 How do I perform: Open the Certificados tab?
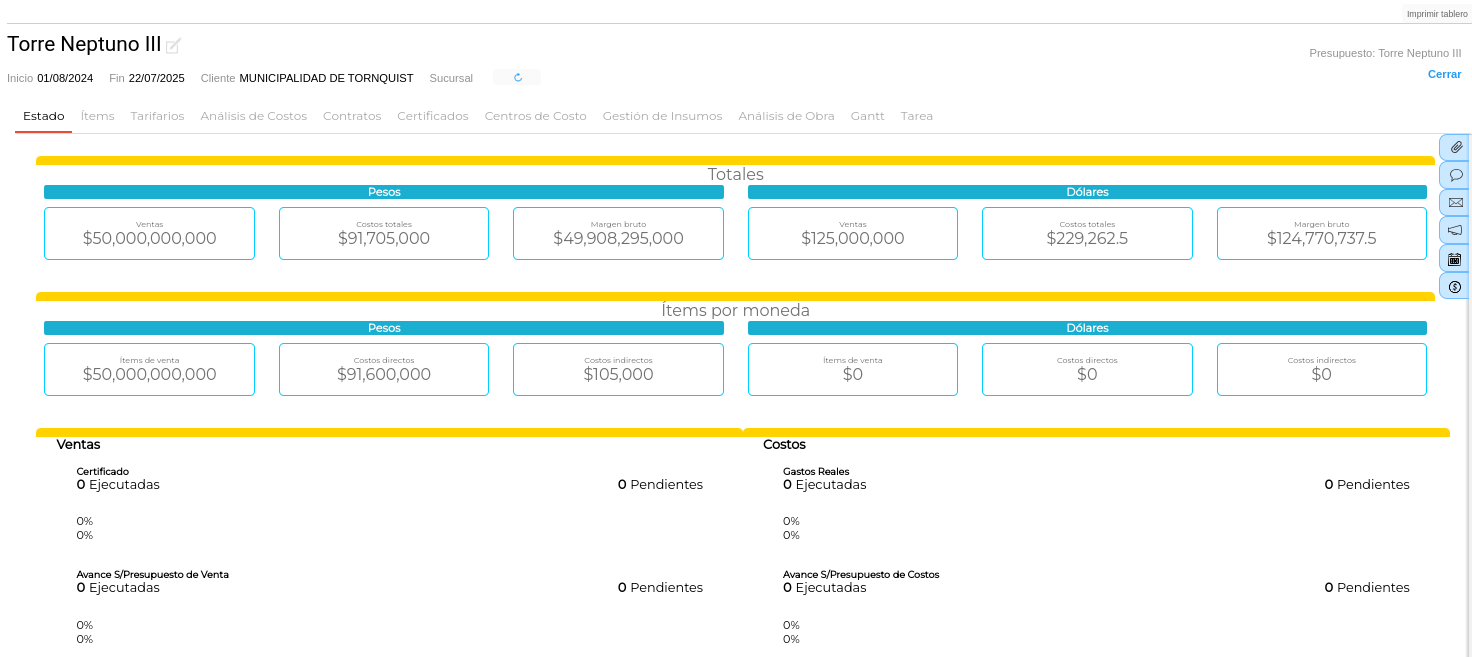pyautogui.click(x=432, y=116)
